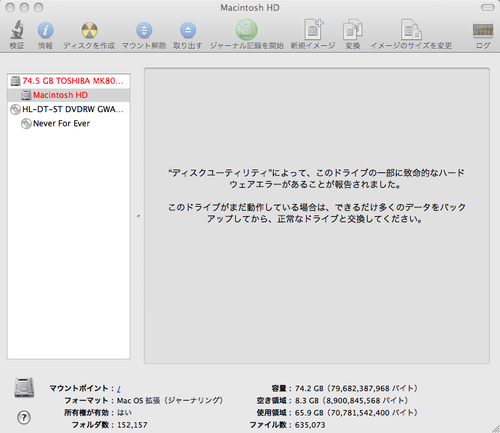Click the 取り出す eject icon
This screenshot has width=500, height=433.
click(x=188, y=30)
